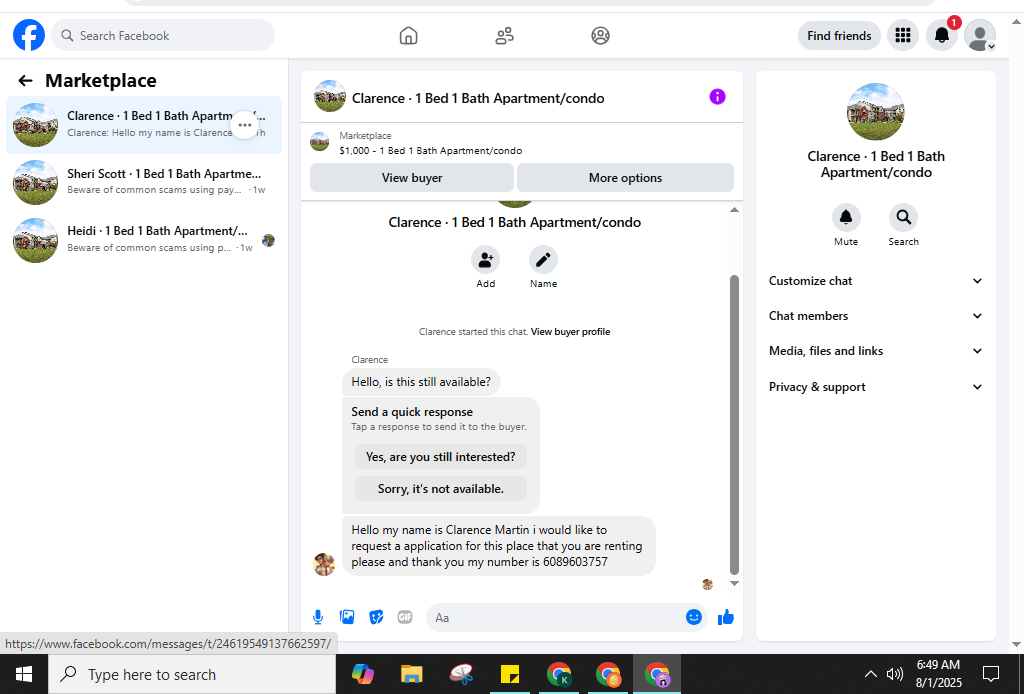
Task: Expand Media, files and links section
Action: coord(875,351)
